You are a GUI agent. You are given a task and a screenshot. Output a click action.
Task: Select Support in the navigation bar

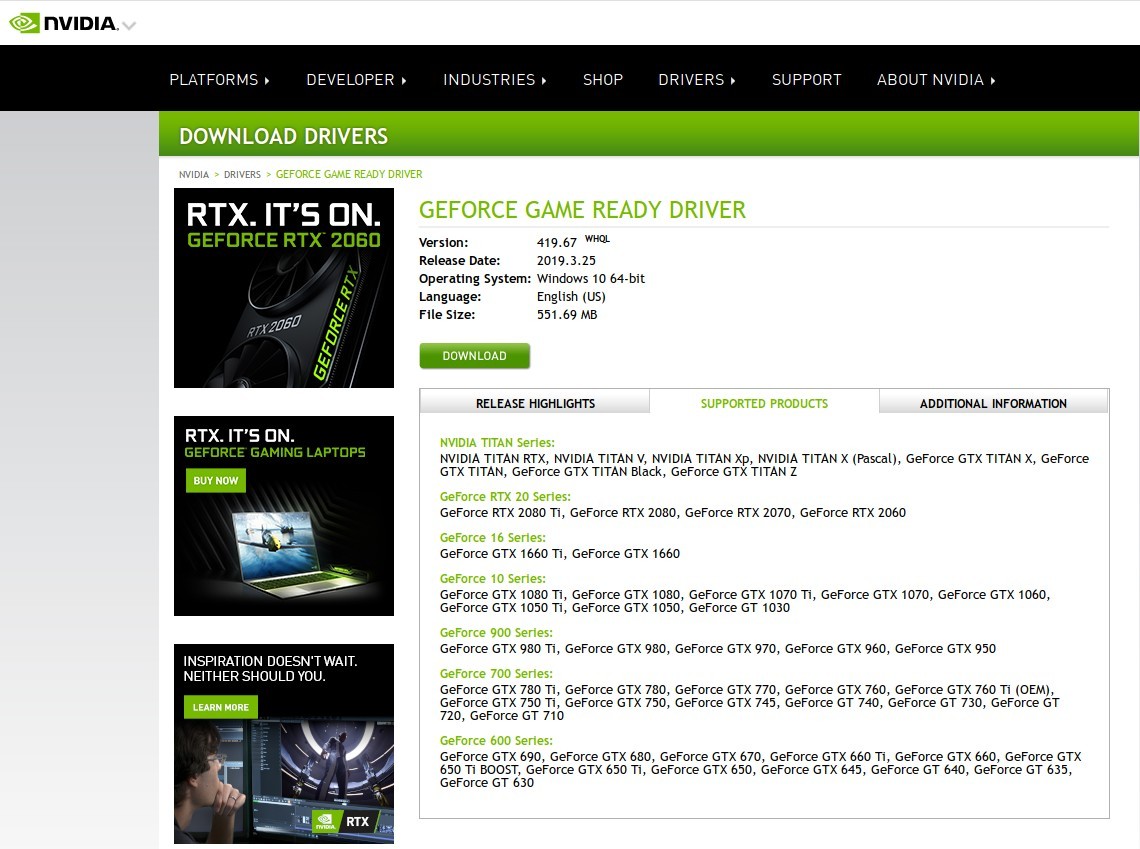pos(806,80)
